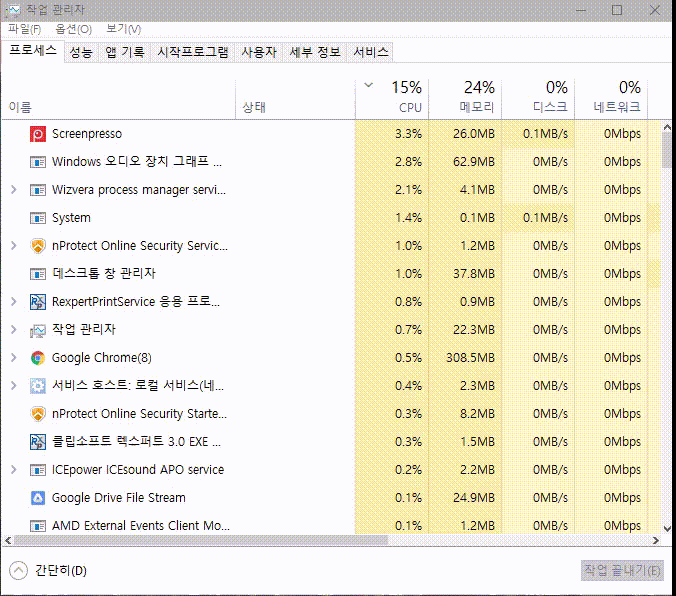The width and height of the screenshot is (676, 596).
Task: Select the 데스크톱 창 관리자 process name
Action: 103,273
